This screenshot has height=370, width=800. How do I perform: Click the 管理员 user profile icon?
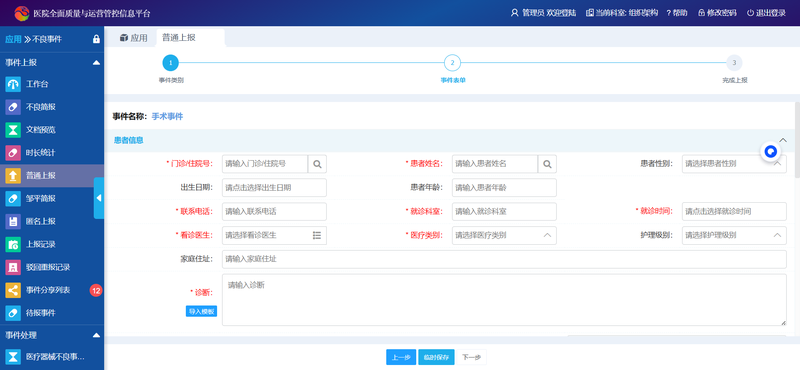514,13
